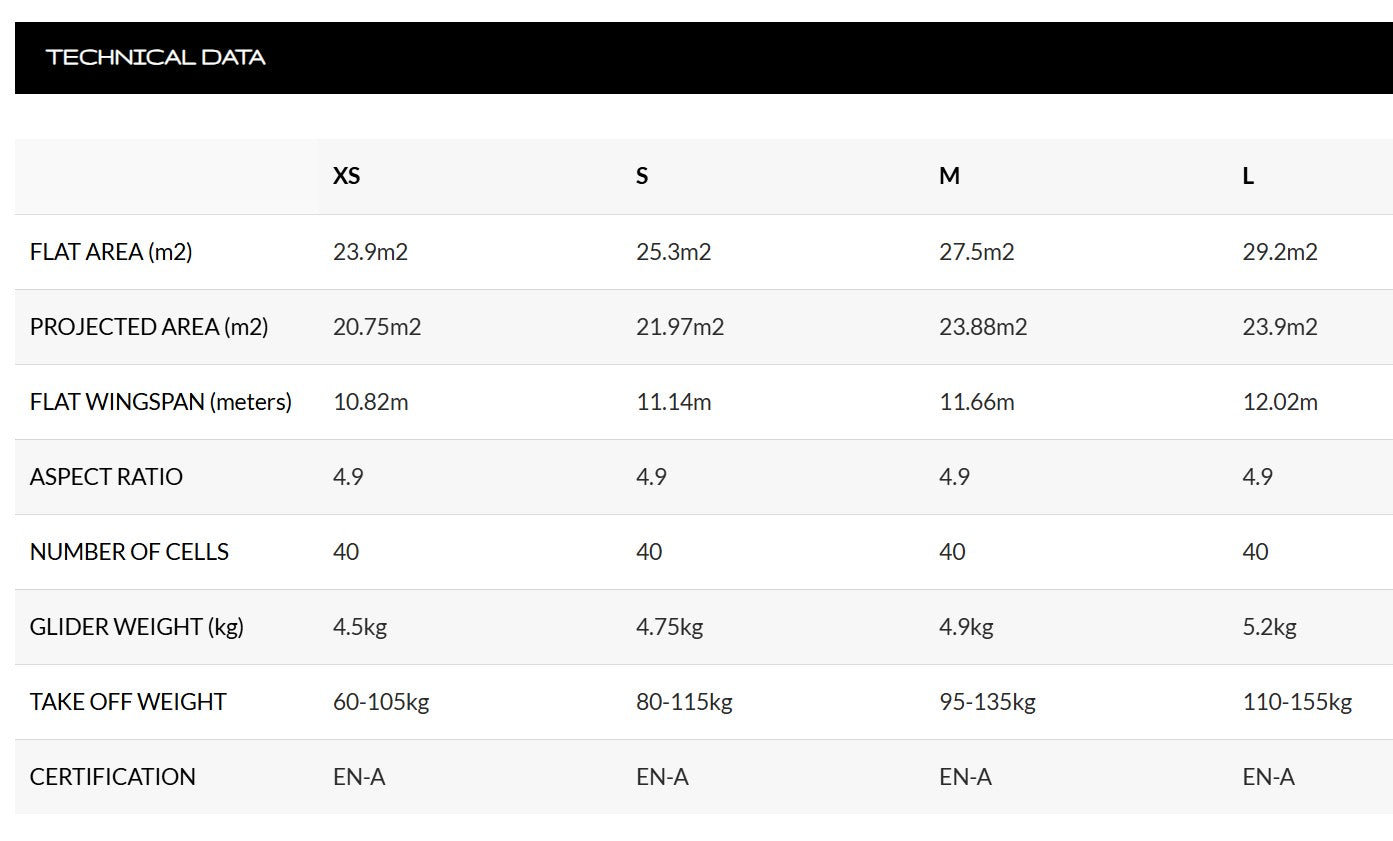This screenshot has width=1393, height=841.
Task: Click the NUMBER OF CELLS row label
Action: [x=129, y=552]
